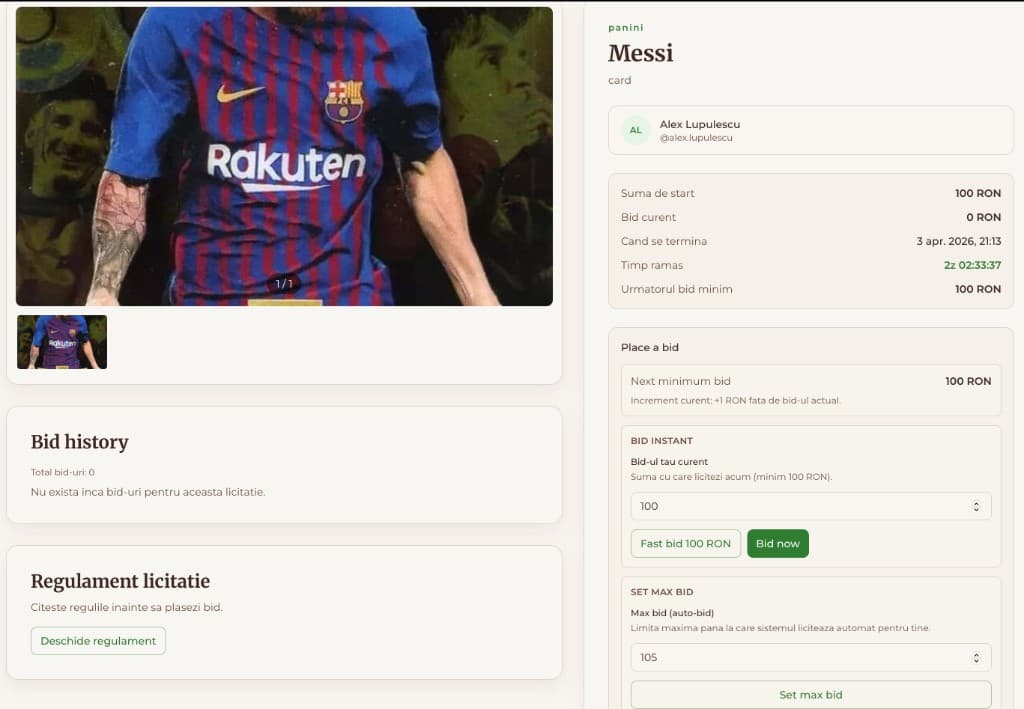Select the small Messi card thumbnail
The width and height of the screenshot is (1024, 709).
coord(62,342)
